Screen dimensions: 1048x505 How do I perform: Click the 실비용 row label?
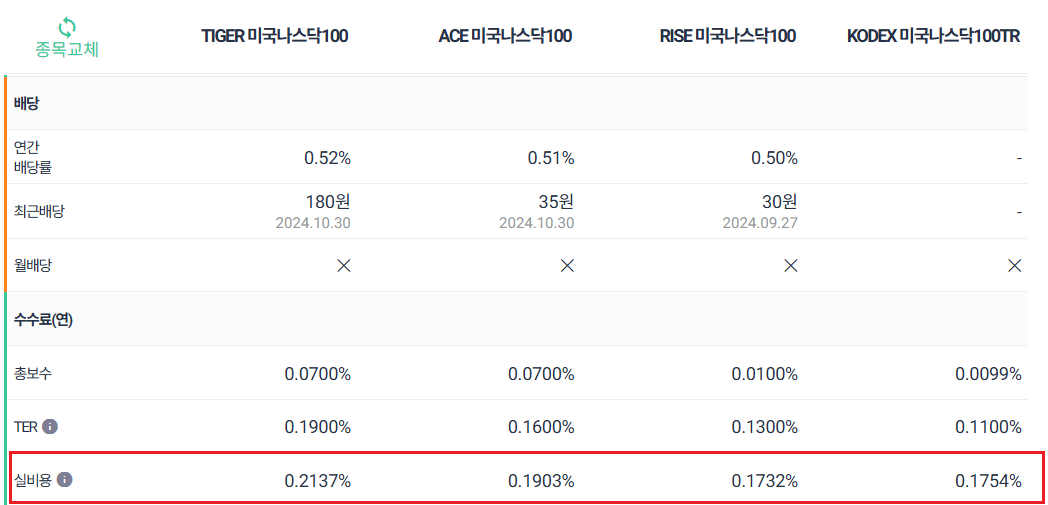pos(33,480)
